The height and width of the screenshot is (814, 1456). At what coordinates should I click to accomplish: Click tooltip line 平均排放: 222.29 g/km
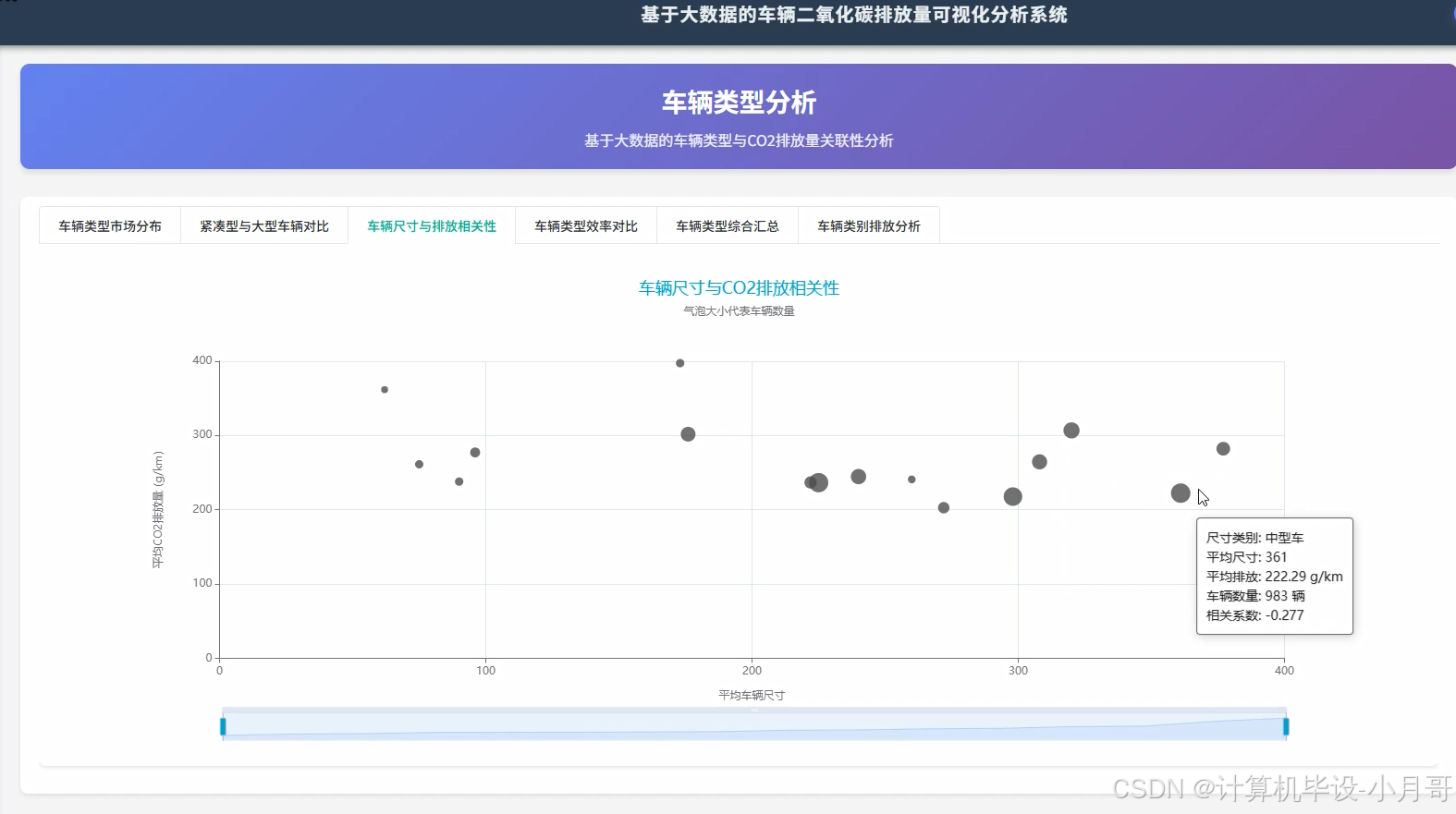[1275, 577]
